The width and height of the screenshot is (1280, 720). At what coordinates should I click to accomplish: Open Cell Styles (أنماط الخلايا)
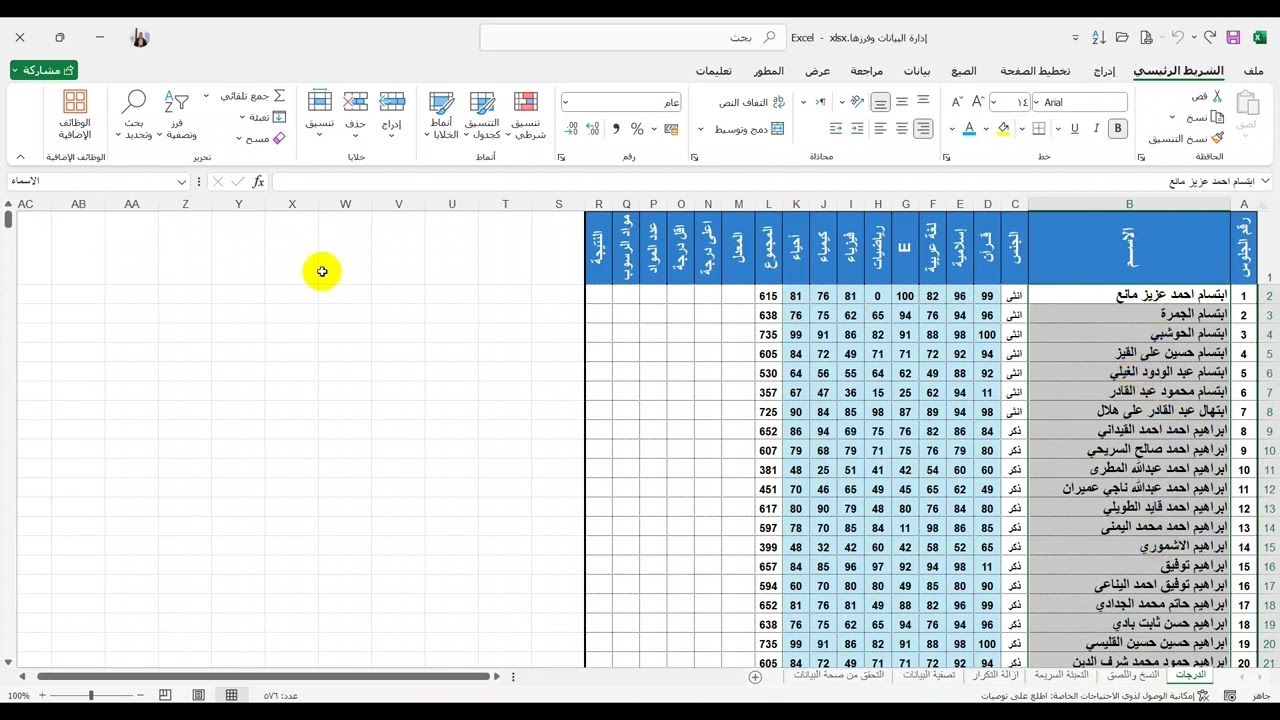click(441, 115)
